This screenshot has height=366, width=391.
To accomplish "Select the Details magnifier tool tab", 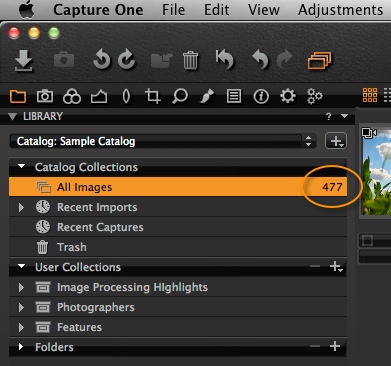I will tap(180, 96).
